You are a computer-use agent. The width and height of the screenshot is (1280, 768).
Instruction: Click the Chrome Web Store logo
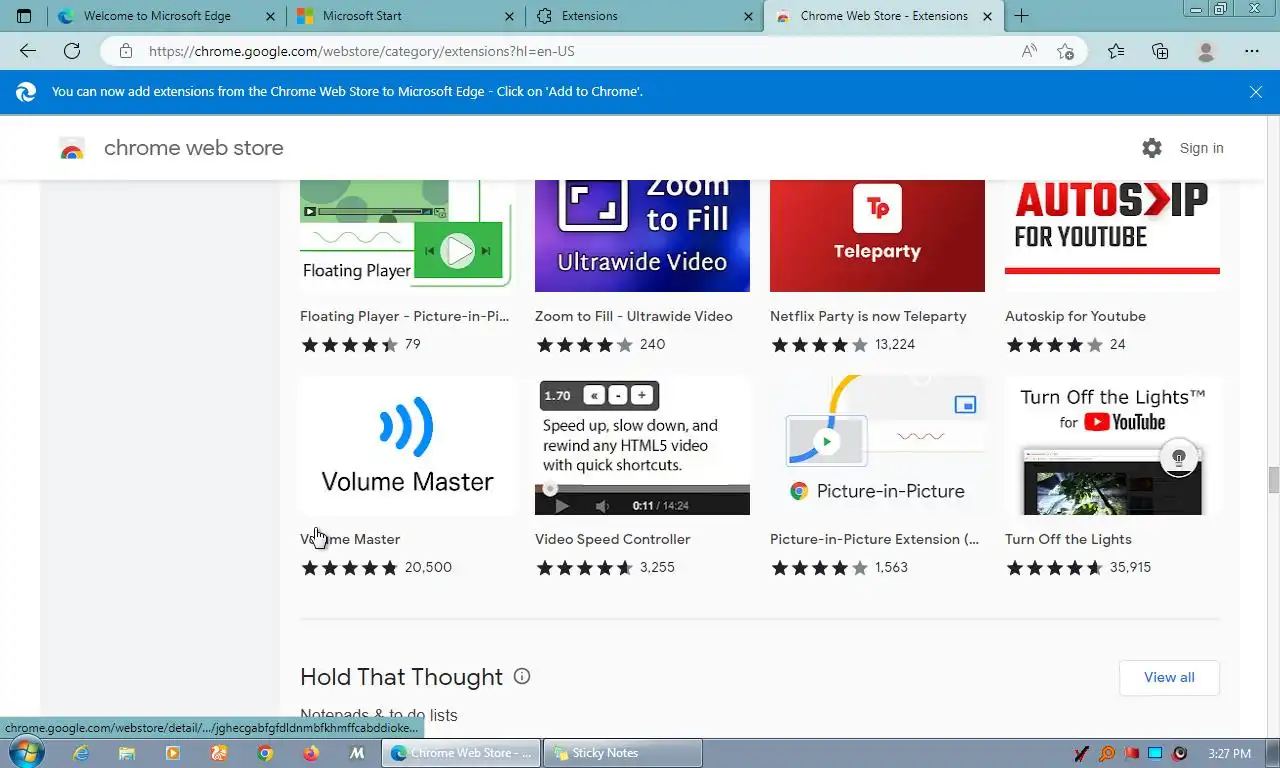pos(72,148)
